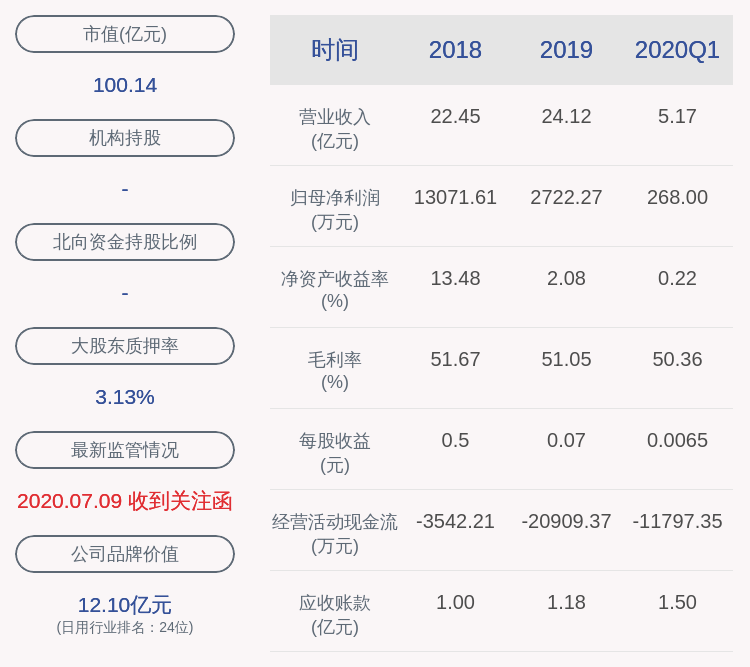Click the net profit value 2722.27
750x667 pixels.
566,198
